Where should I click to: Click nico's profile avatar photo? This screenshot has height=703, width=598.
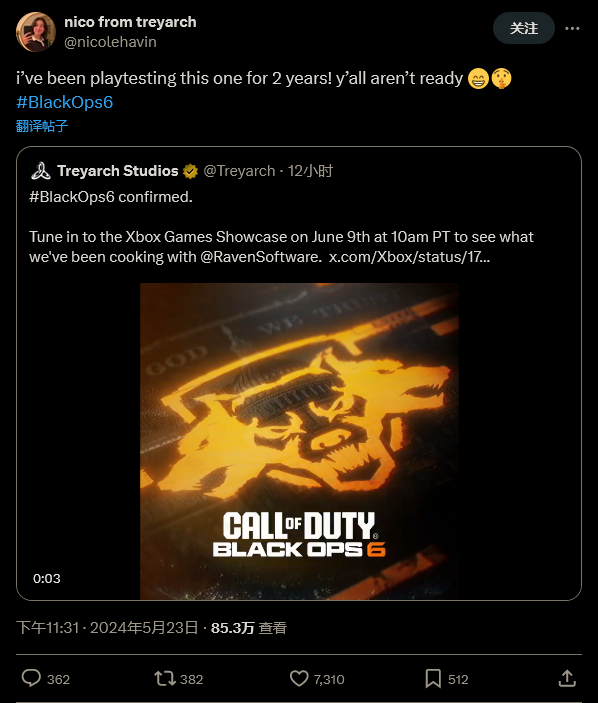(x=36, y=32)
